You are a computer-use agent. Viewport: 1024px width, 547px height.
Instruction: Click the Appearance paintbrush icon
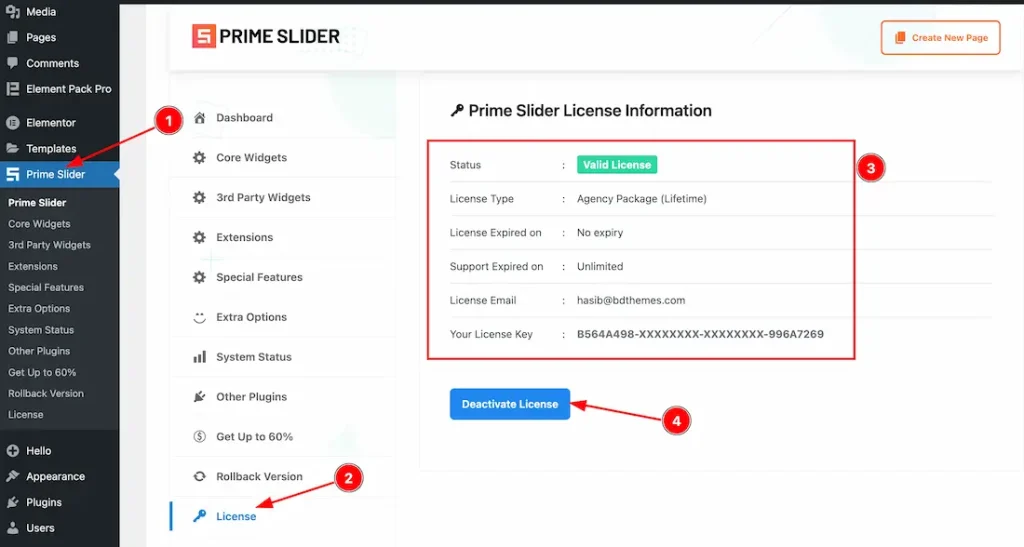click(12, 476)
